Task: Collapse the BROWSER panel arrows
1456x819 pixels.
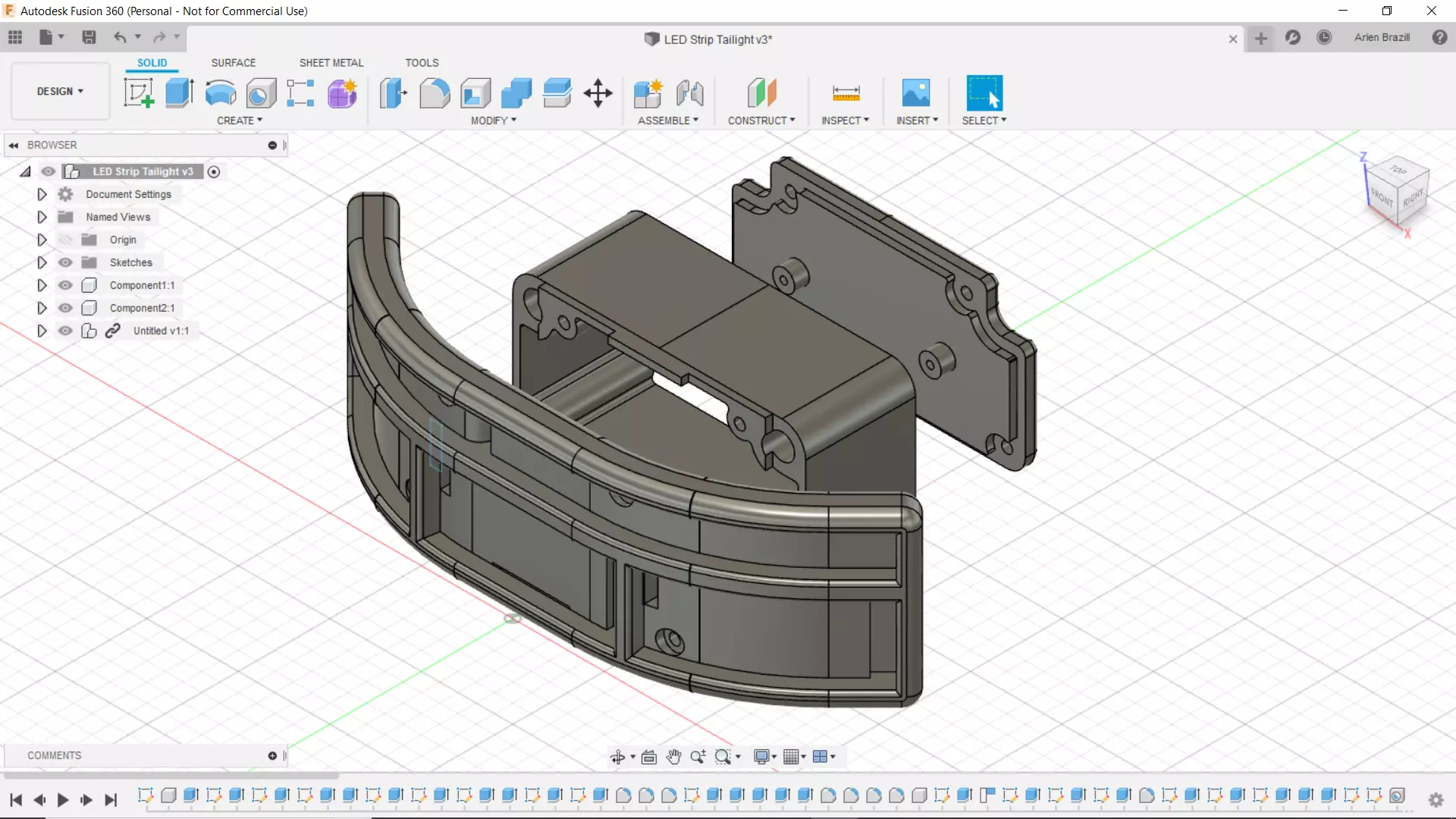Action: (x=13, y=145)
